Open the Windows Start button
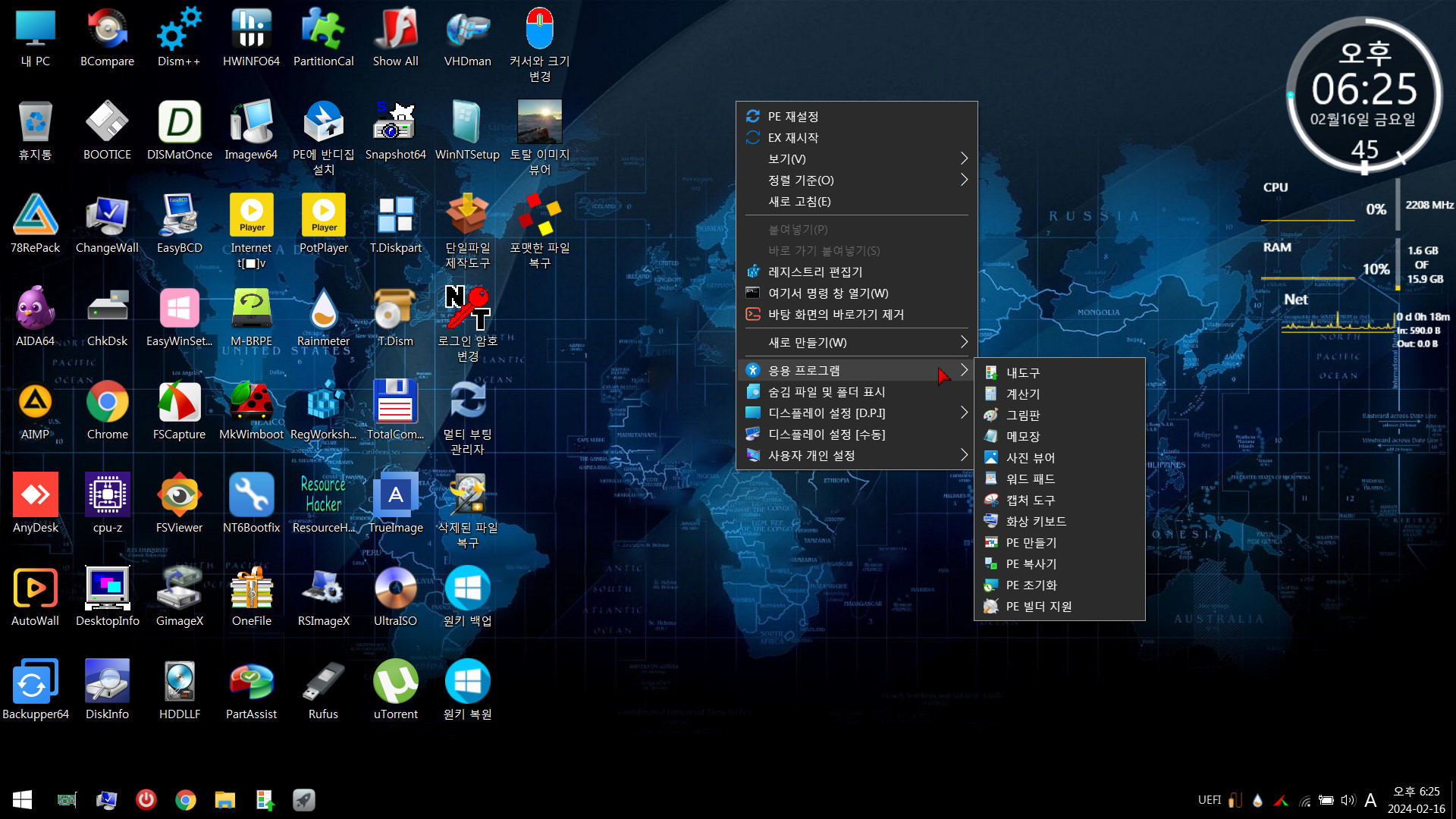 (x=22, y=800)
